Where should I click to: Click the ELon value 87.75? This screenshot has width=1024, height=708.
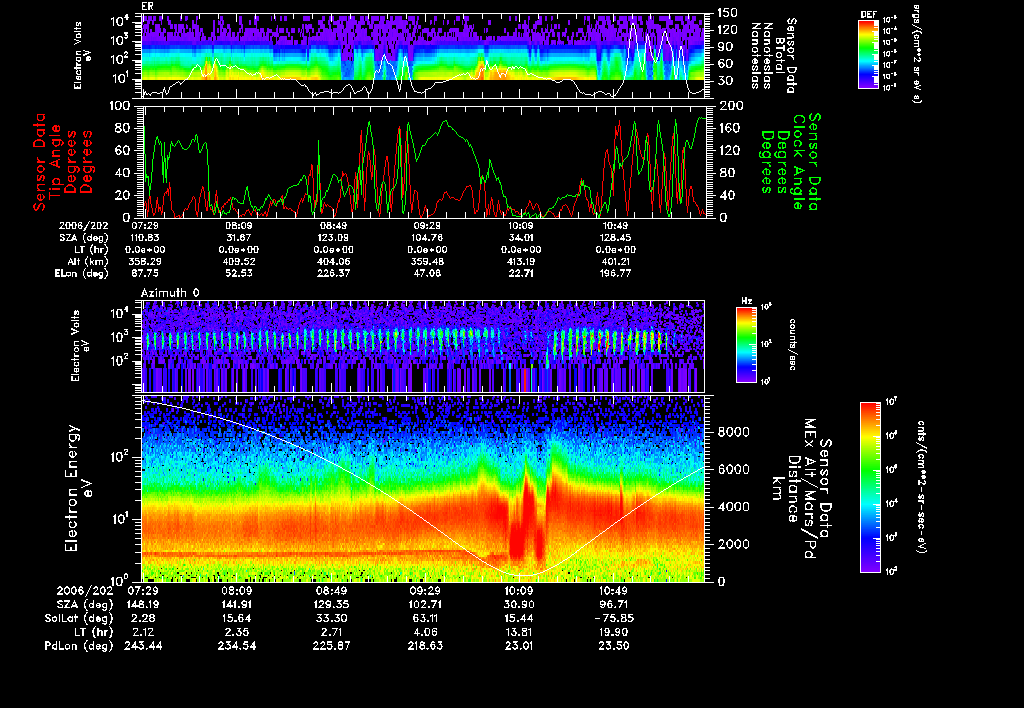145,273
